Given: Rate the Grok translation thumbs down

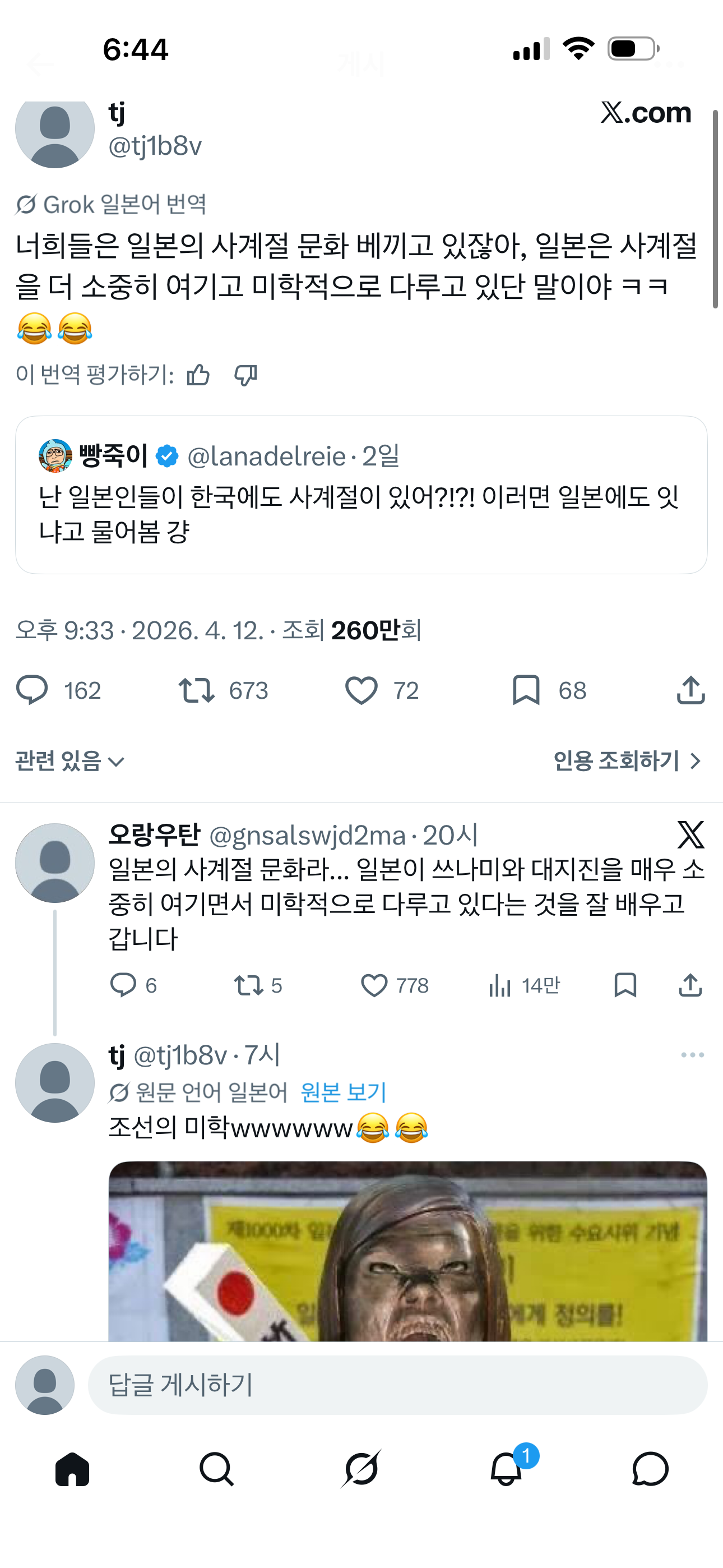Looking at the screenshot, I should click(246, 375).
